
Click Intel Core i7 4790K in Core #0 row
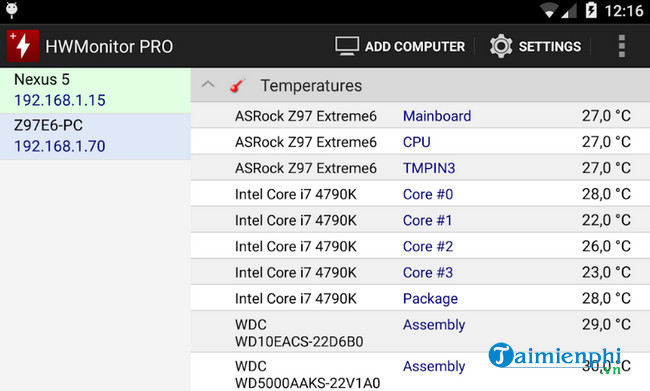[296, 194]
